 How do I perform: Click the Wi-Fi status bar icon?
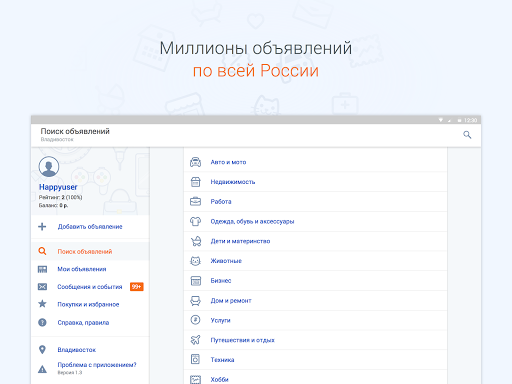[441, 120]
